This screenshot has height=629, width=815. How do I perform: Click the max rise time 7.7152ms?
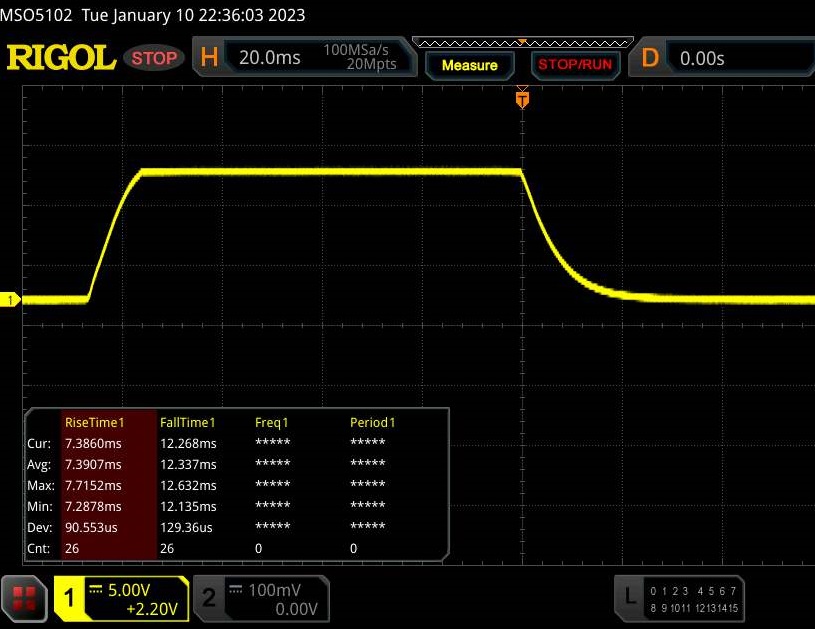(x=93, y=486)
